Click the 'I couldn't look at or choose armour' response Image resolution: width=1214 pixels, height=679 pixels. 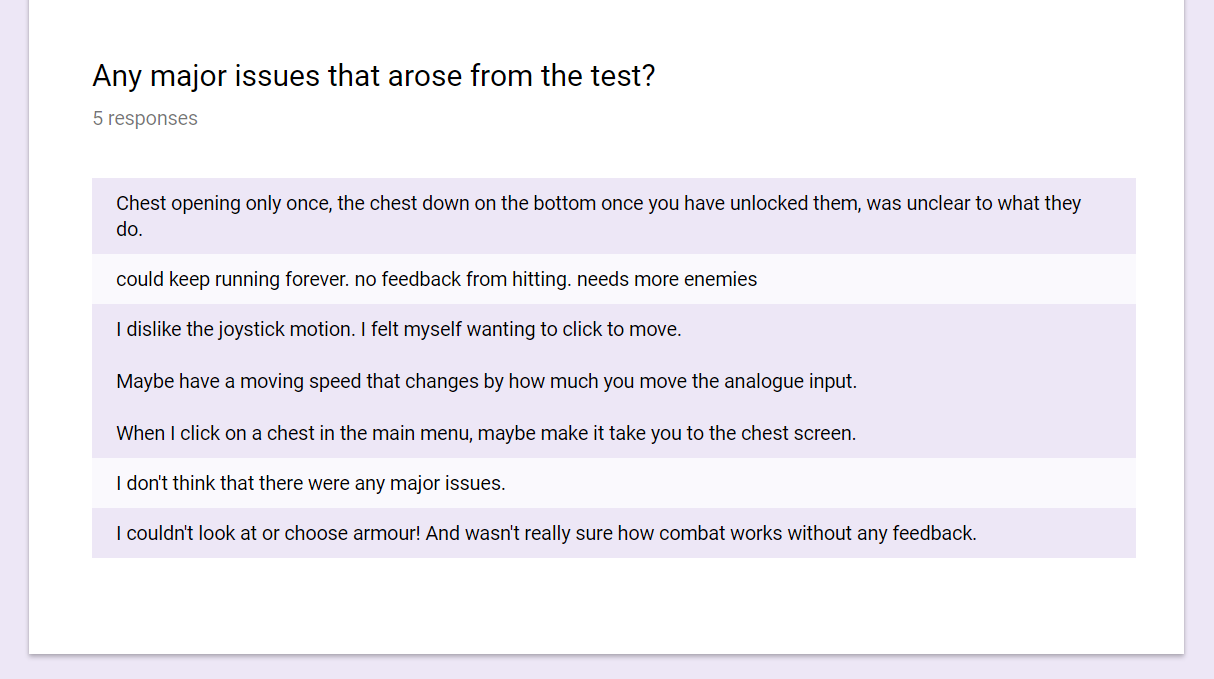(x=613, y=533)
